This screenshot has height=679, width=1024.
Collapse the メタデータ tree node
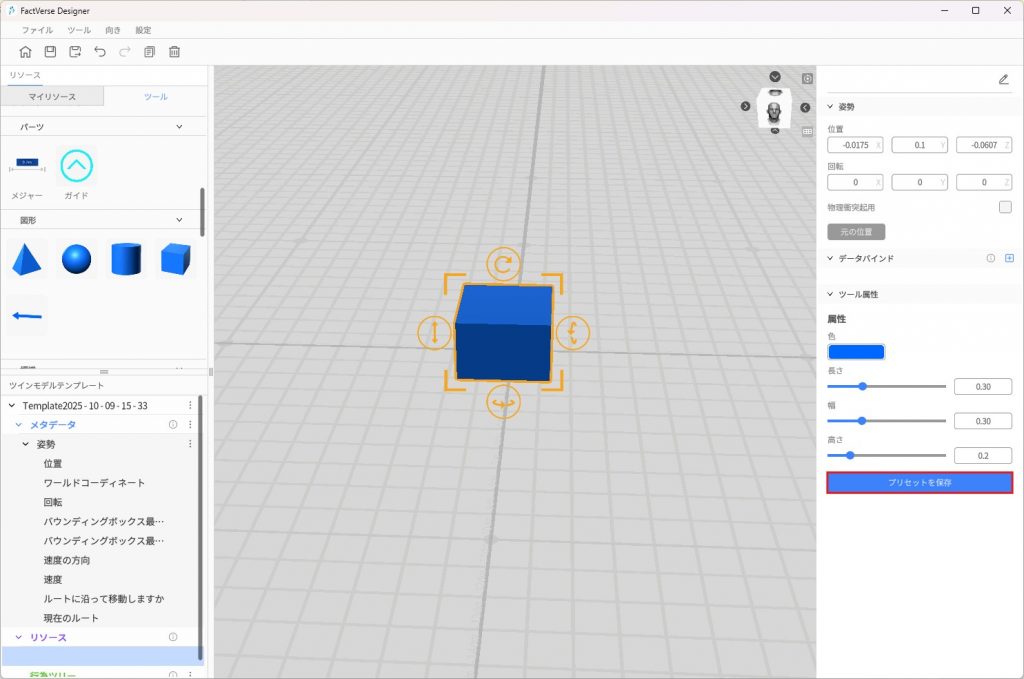coord(18,425)
